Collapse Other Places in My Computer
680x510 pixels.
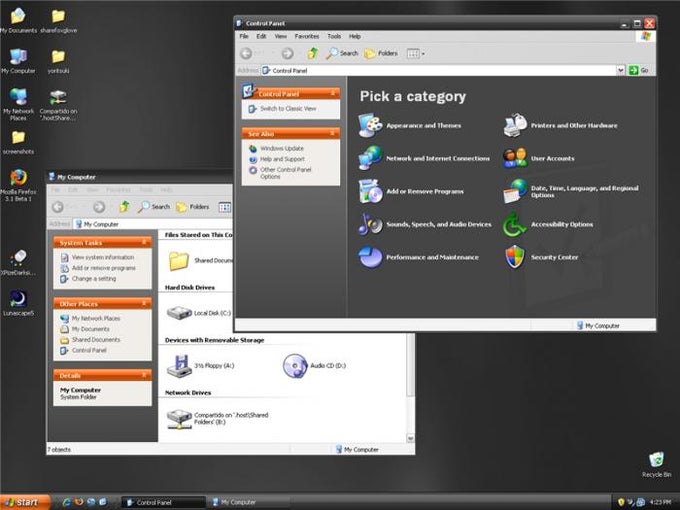(x=144, y=304)
